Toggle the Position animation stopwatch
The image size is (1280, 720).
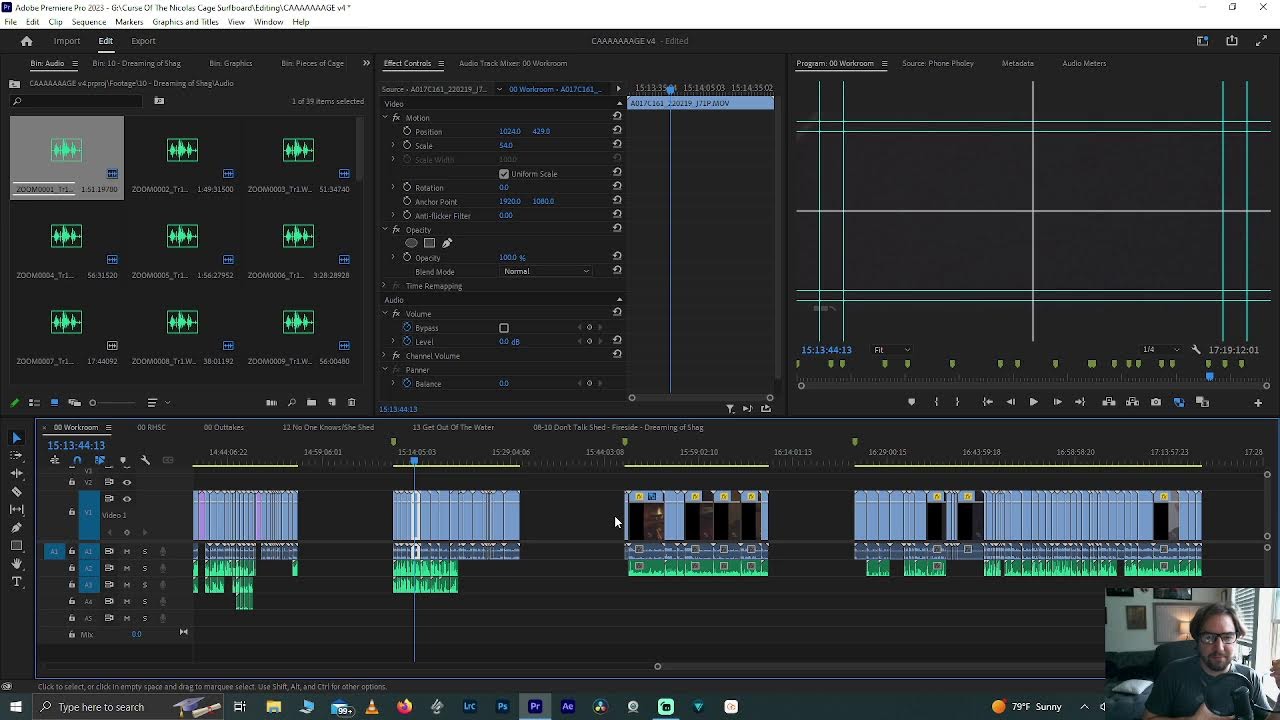[x=407, y=131]
